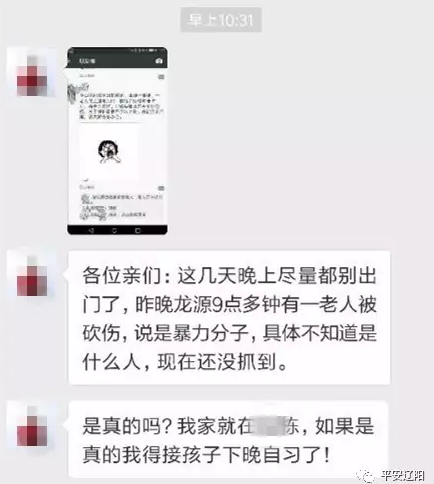This screenshot has height=484, width=434.
Task: Tap the screaming meme face in screenshot
Action: (x=109, y=152)
